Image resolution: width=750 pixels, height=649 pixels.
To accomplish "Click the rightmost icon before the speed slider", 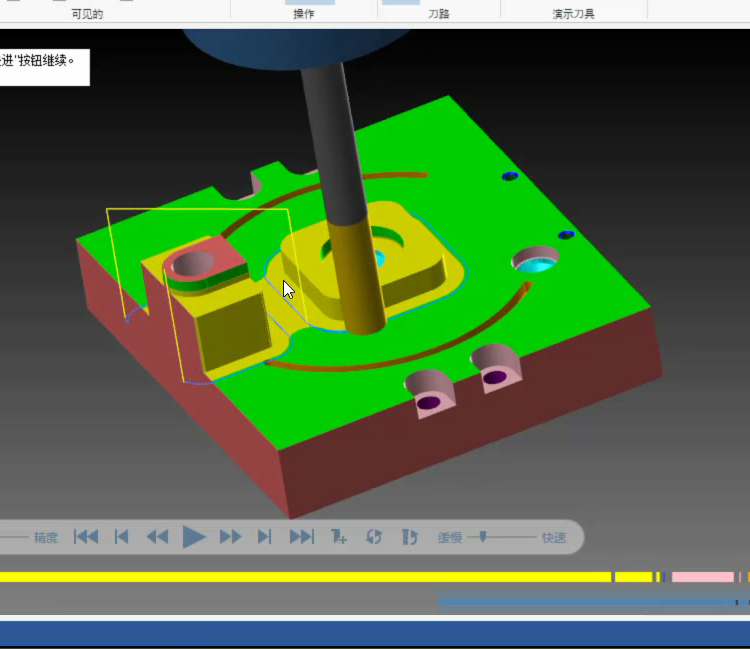I will coord(409,537).
